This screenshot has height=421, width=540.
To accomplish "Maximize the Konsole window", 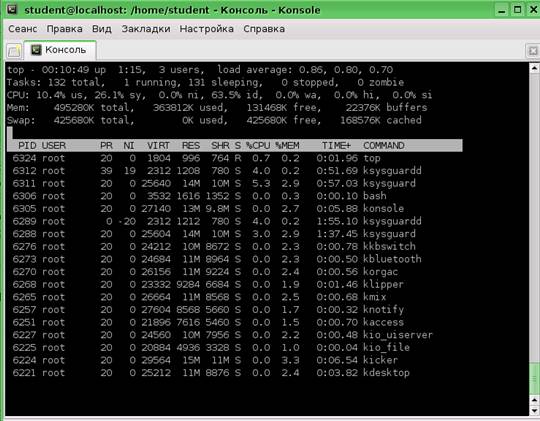I will 517,10.
